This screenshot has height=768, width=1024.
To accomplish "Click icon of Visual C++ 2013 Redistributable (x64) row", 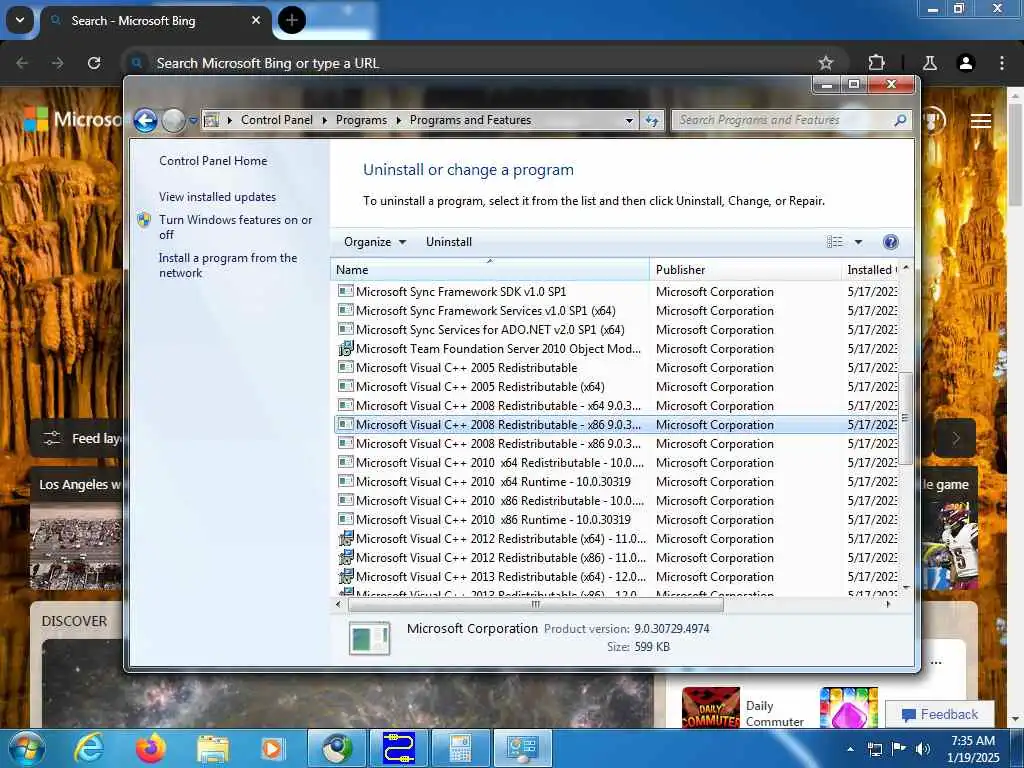I will point(345,577).
